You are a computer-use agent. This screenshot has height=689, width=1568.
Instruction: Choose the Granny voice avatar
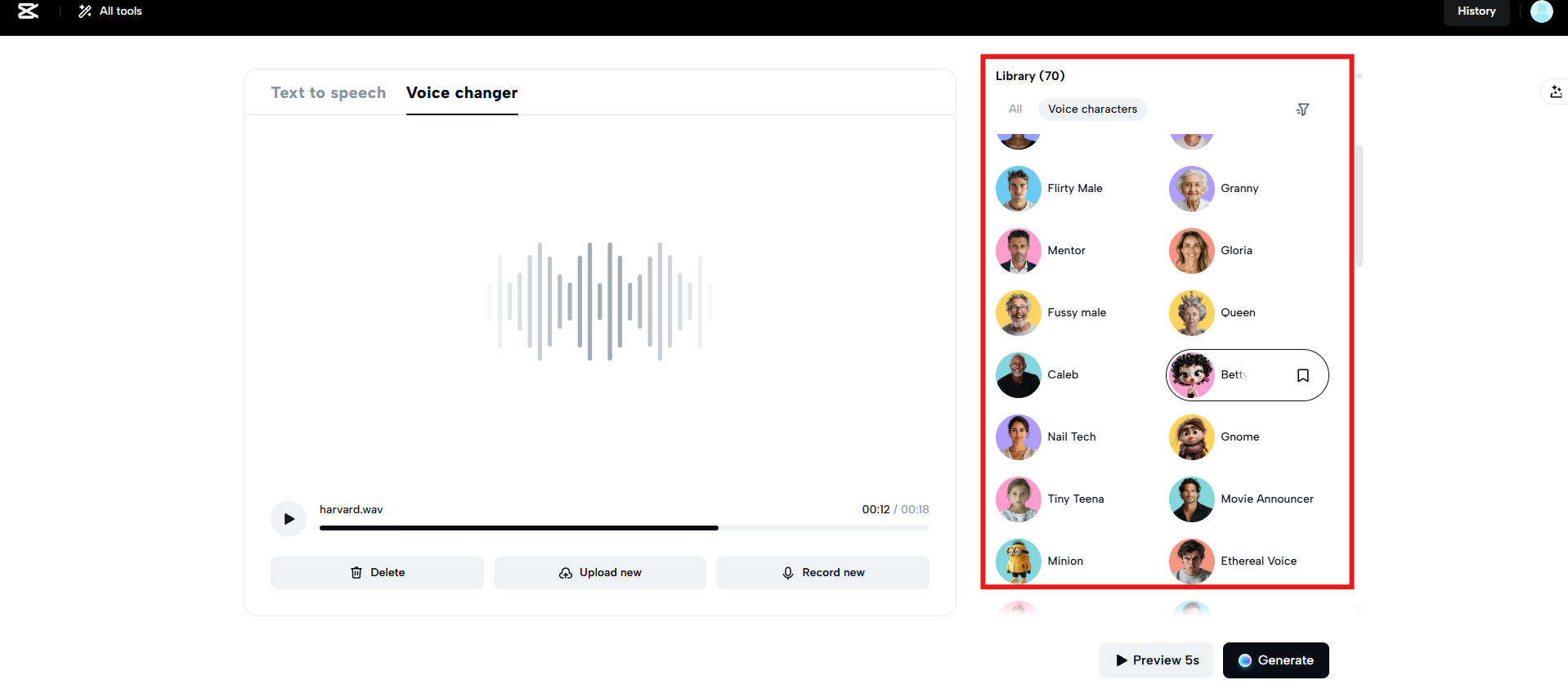(1192, 189)
